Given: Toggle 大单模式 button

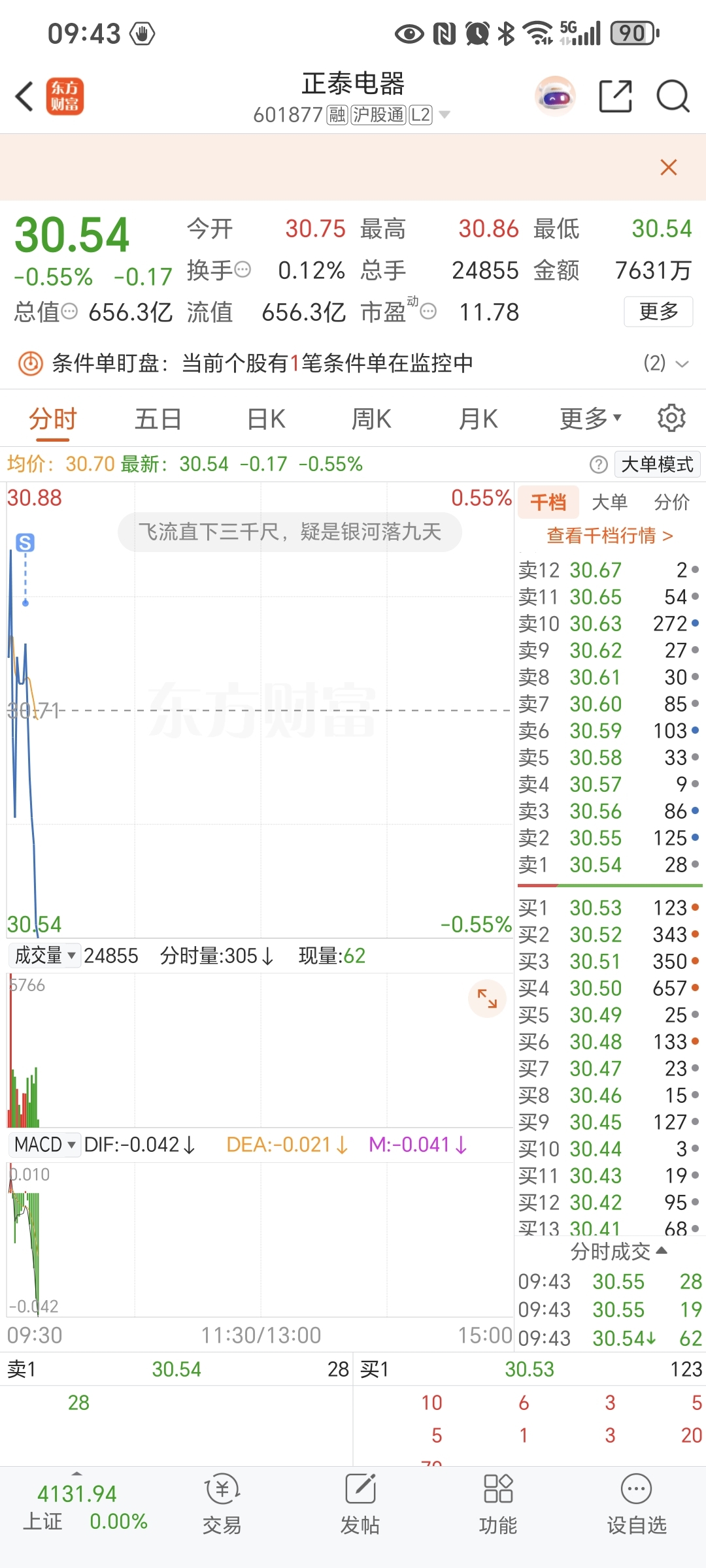Looking at the screenshot, I should 658,465.
